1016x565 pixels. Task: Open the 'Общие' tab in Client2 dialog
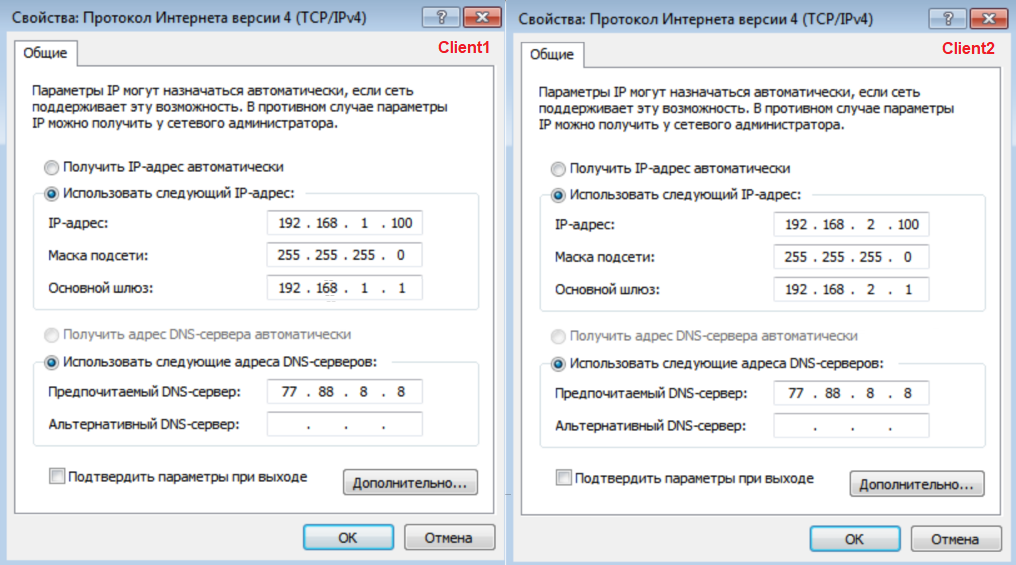point(551,54)
